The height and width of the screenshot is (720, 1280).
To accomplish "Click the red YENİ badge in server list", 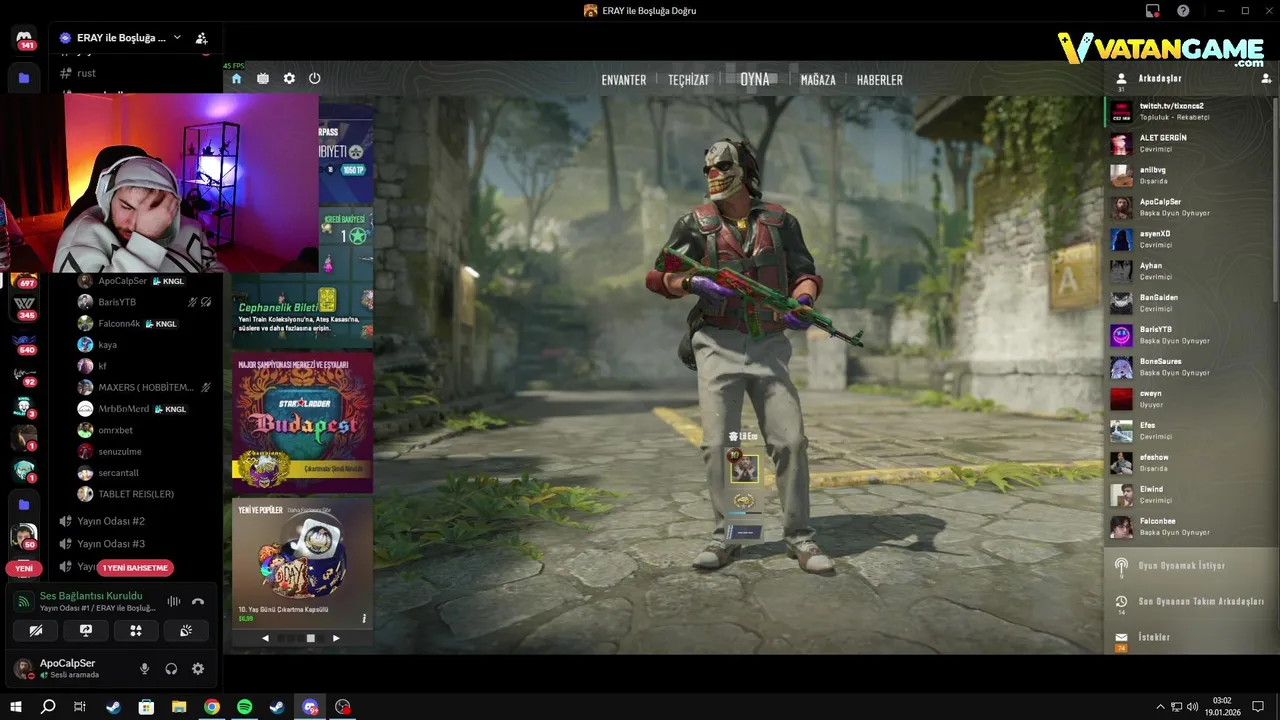I will pos(24,568).
